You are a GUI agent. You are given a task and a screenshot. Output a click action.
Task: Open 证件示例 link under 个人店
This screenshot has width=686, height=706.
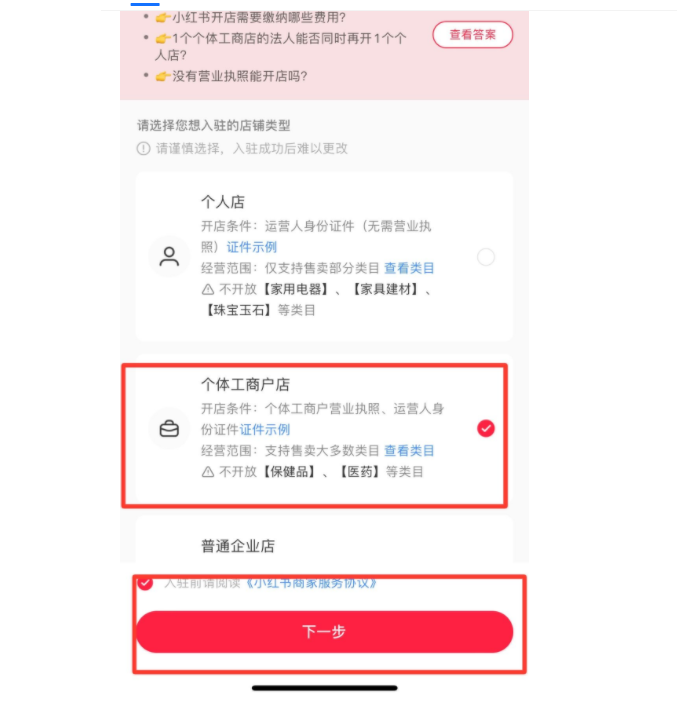tap(252, 247)
